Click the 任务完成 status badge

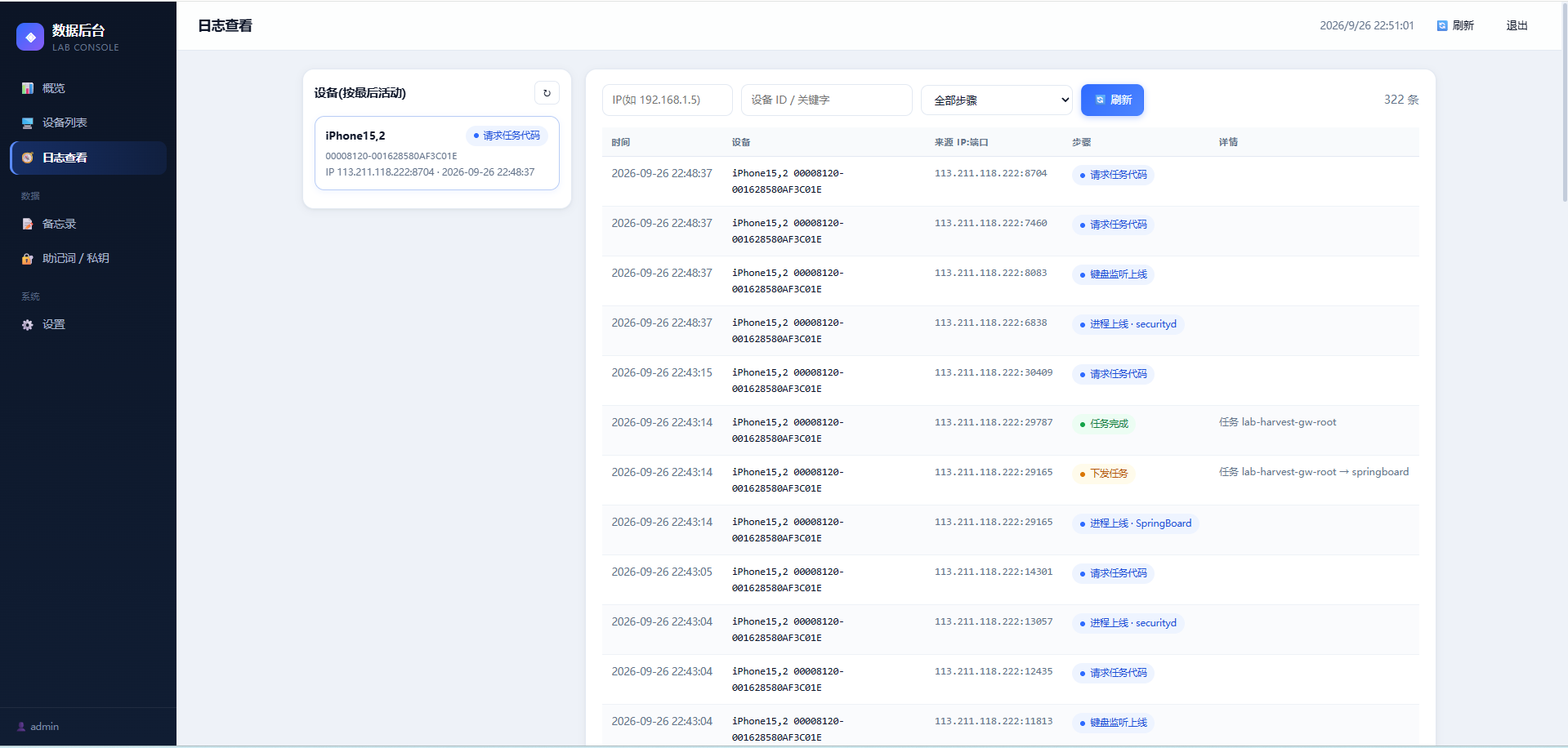(x=1104, y=424)
